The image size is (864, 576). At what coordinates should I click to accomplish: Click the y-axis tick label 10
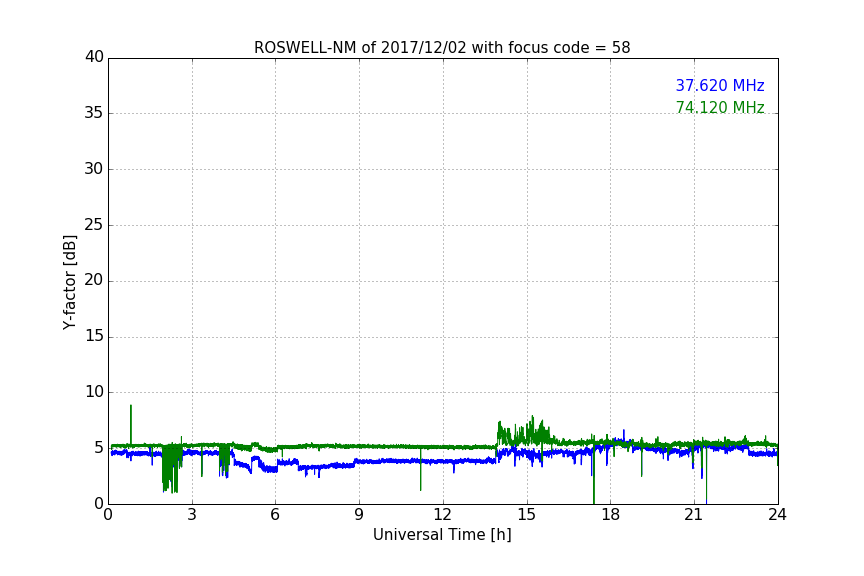94,392
